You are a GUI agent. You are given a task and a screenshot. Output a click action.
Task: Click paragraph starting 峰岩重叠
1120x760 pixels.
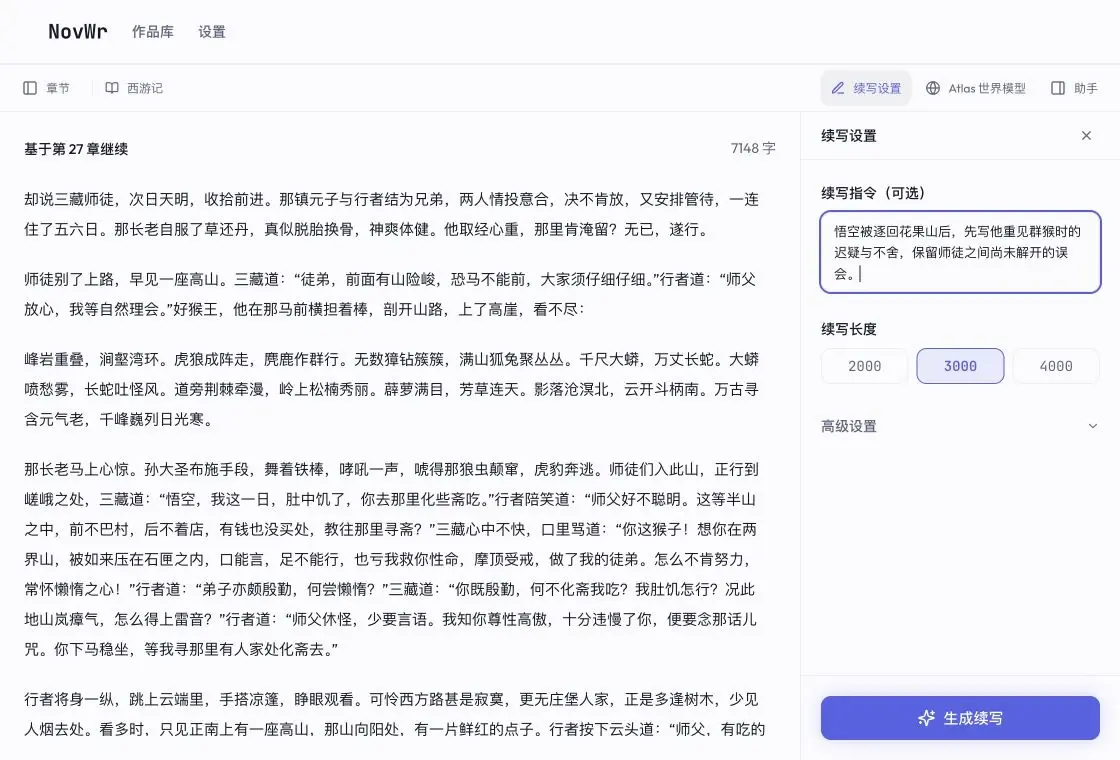point(391,389)
